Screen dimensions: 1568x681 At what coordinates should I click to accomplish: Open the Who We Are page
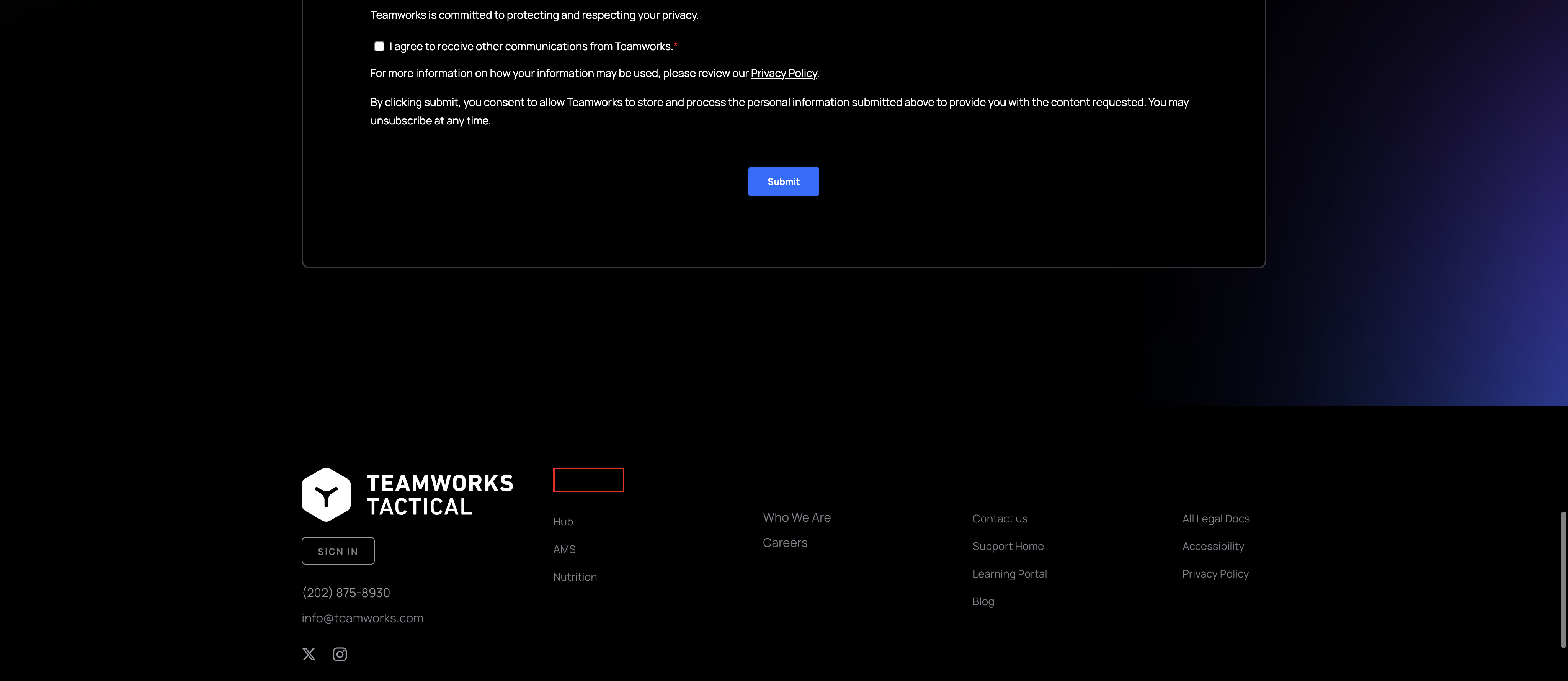[796, 517]
